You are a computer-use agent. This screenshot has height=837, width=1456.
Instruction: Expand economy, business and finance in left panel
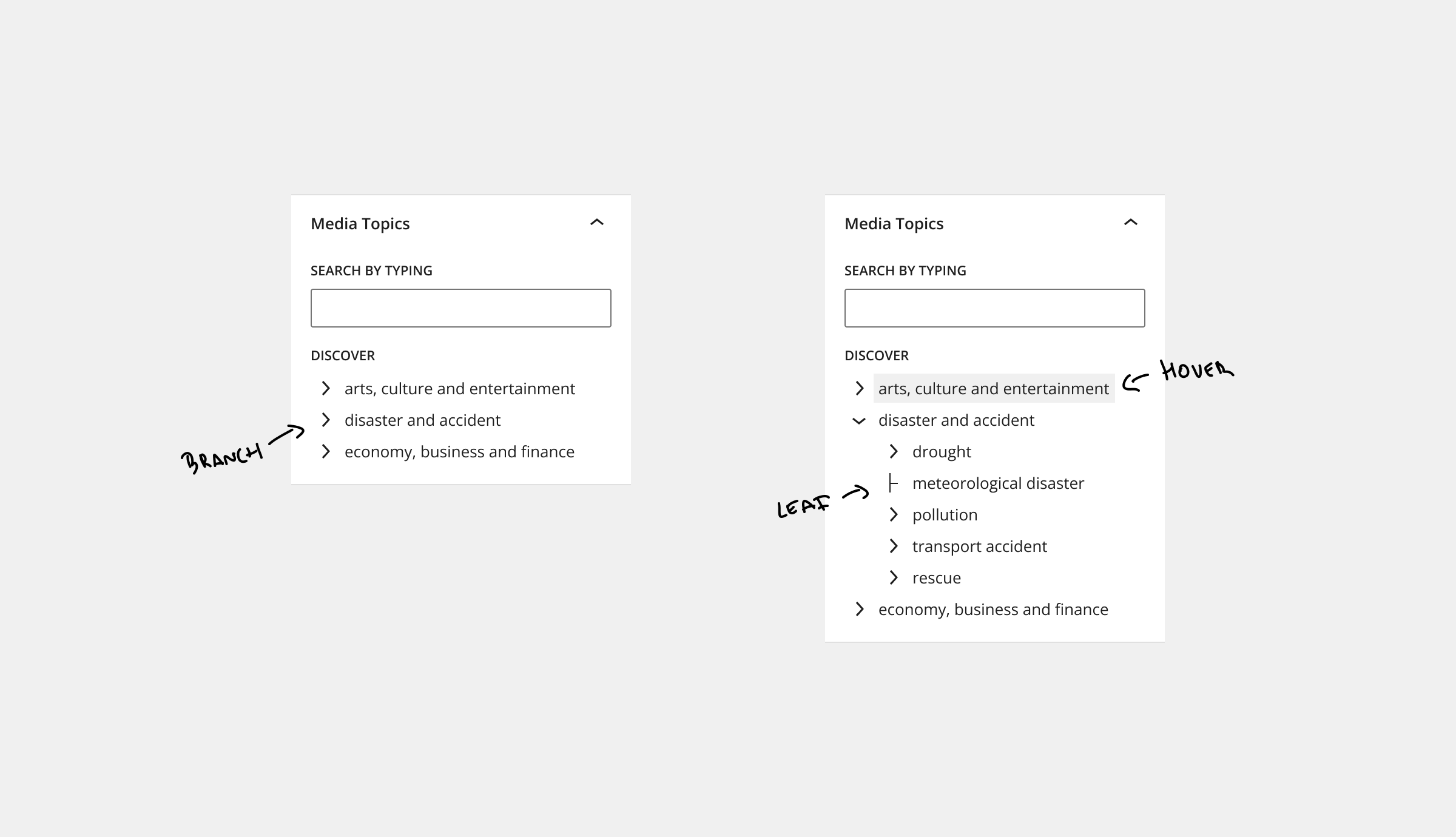pos(326,451)
